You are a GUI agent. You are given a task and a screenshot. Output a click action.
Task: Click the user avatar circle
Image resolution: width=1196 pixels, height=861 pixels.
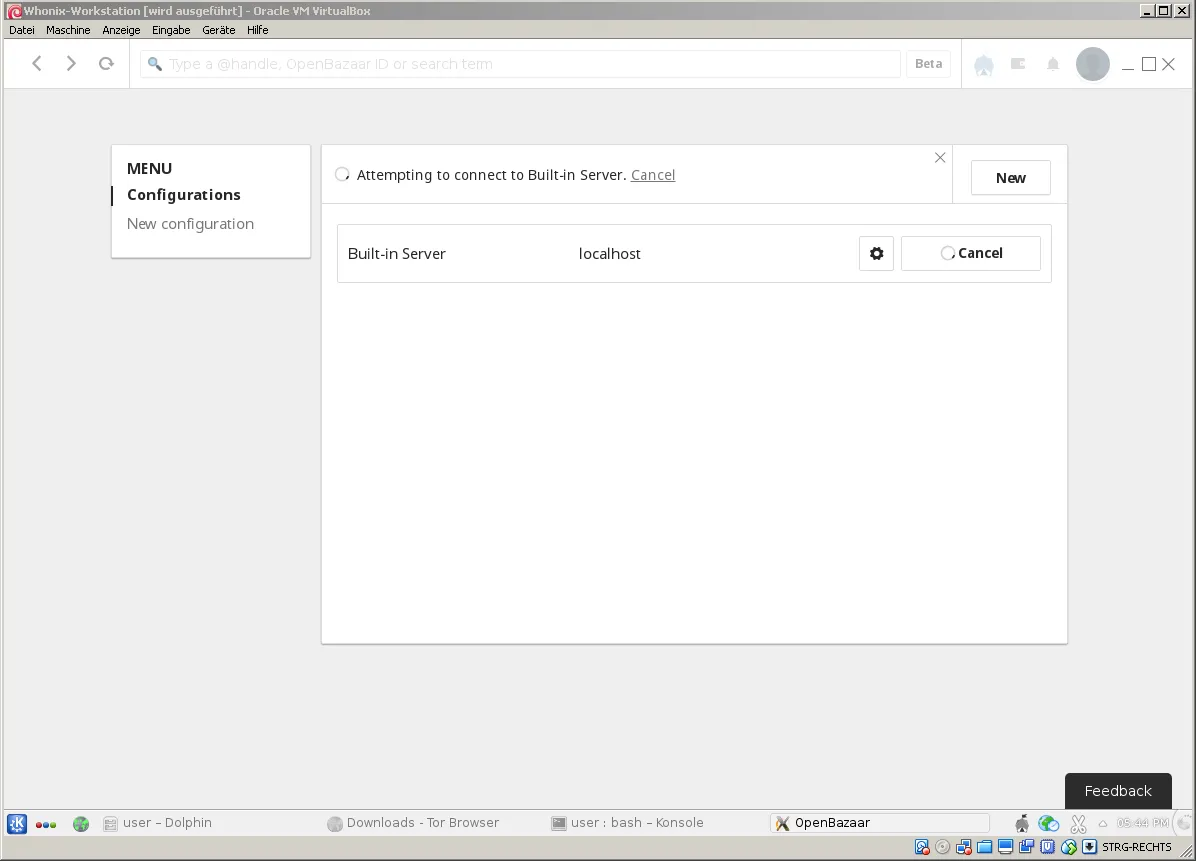tap(1092, 64)
